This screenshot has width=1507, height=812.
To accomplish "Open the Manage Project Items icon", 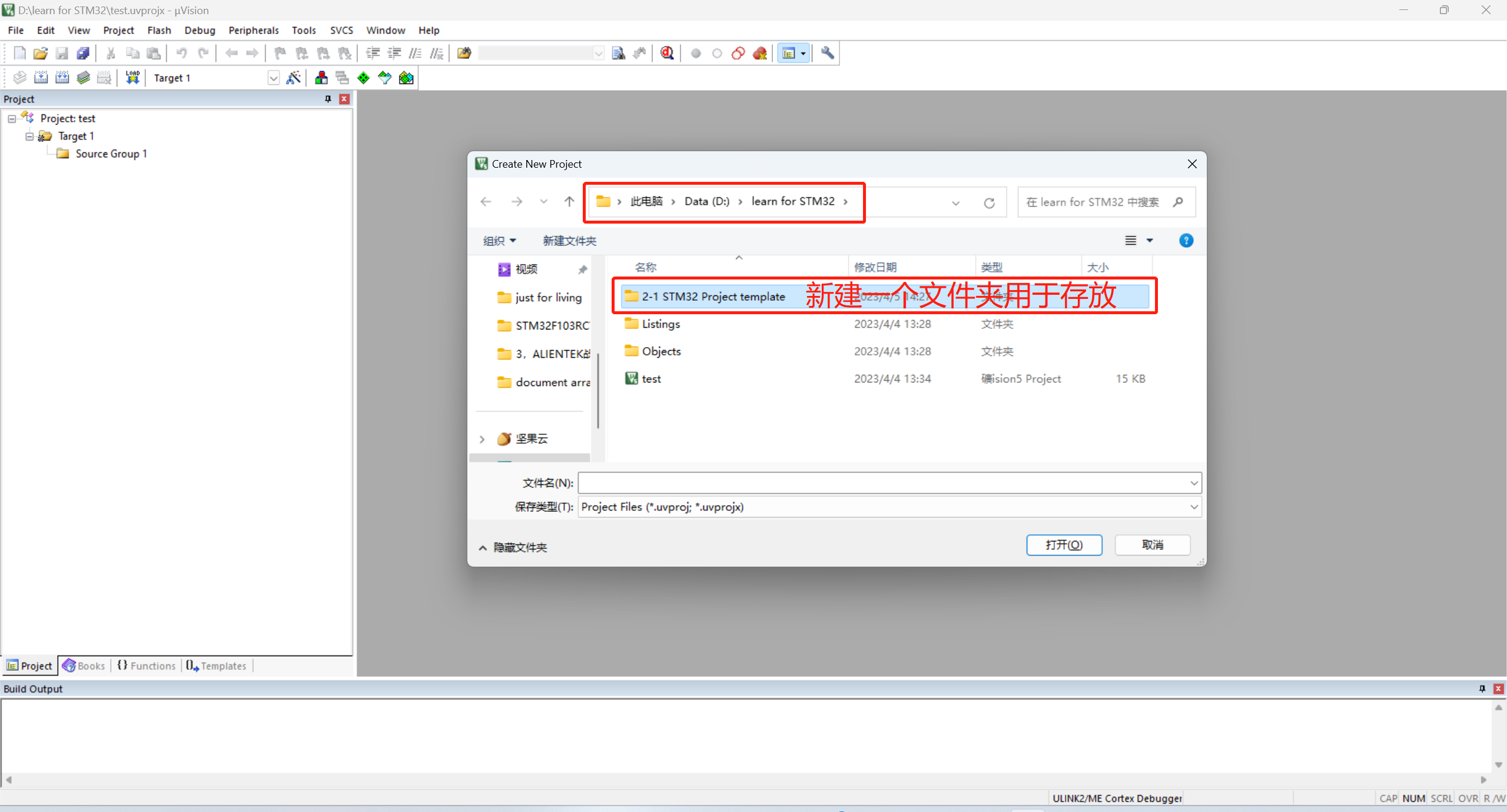I will click(321, 78).
